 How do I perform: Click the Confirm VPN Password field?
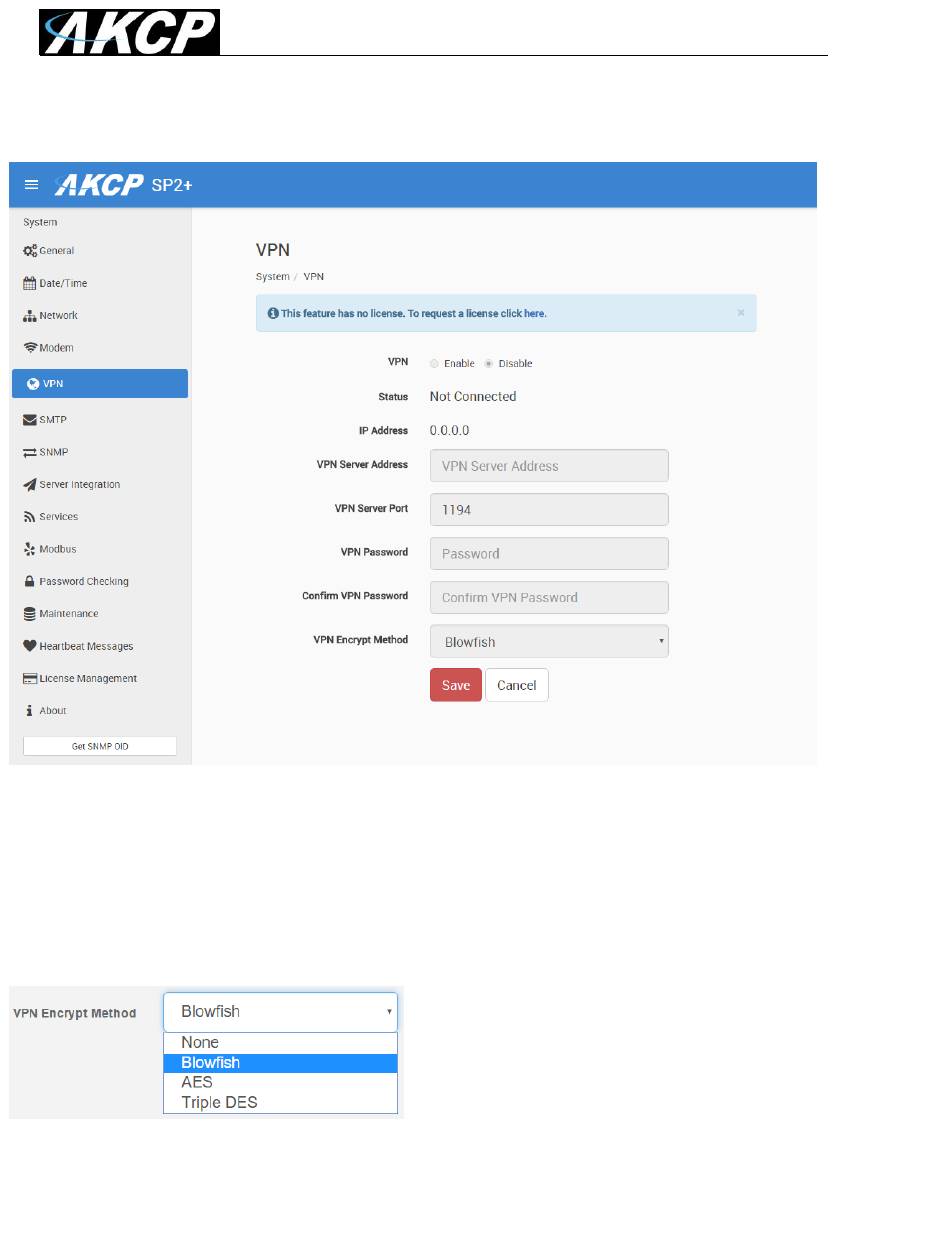point(549,597)
